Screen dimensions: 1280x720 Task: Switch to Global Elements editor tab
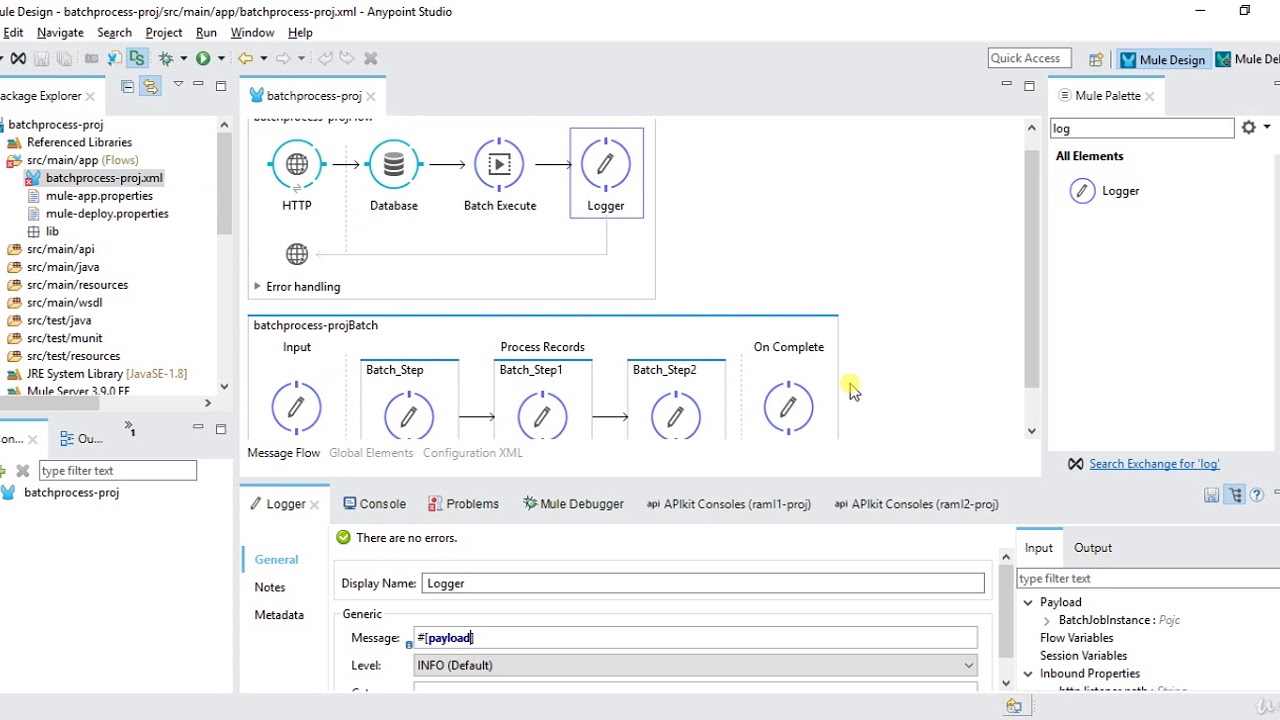[x=371, y=453]
